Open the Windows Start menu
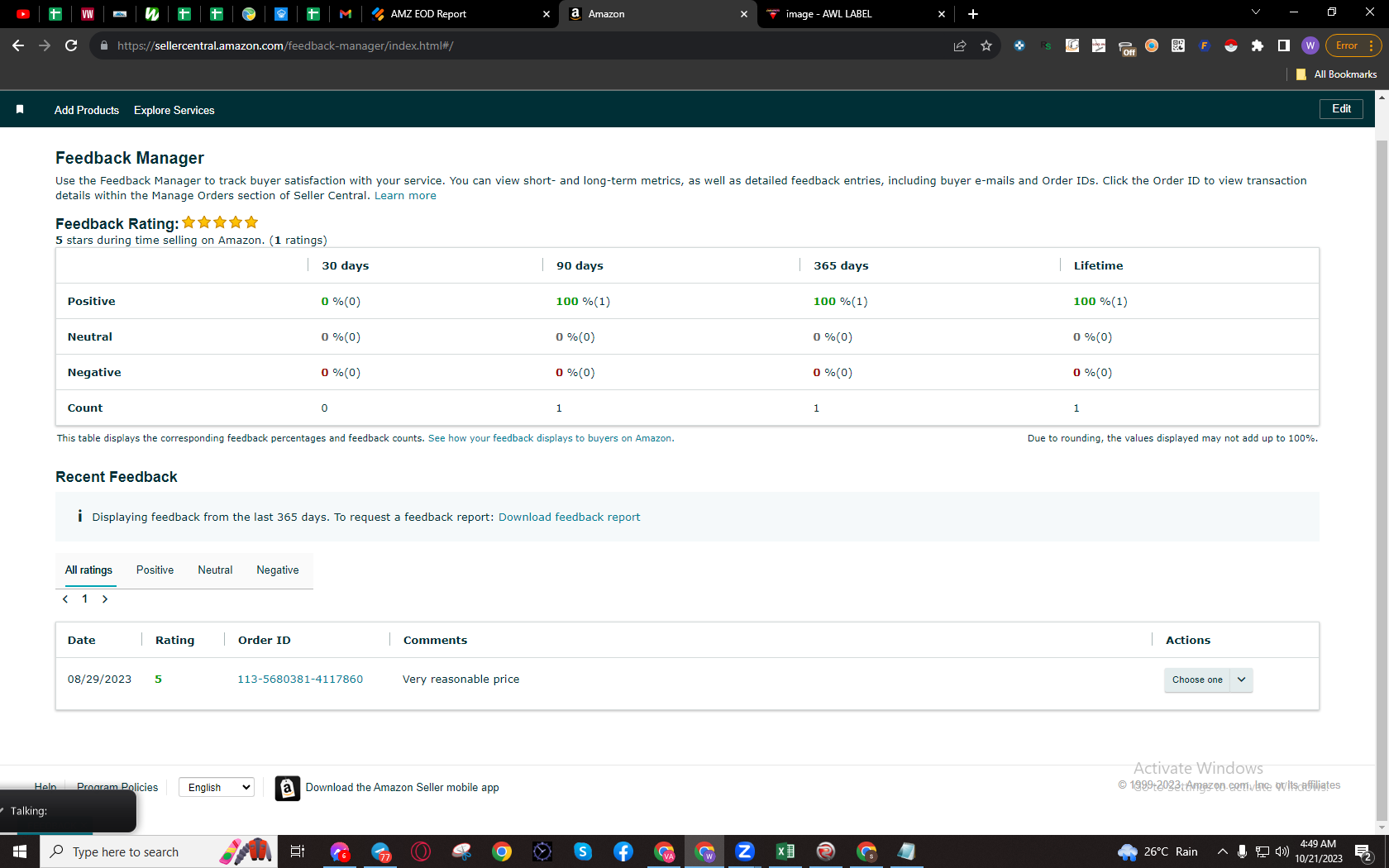1389x868 pixels. [x=20, y=851]
